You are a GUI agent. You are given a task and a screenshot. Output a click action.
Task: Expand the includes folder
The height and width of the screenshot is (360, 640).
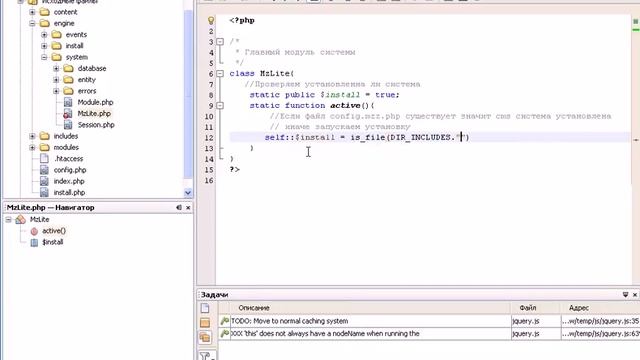(32, 136)
